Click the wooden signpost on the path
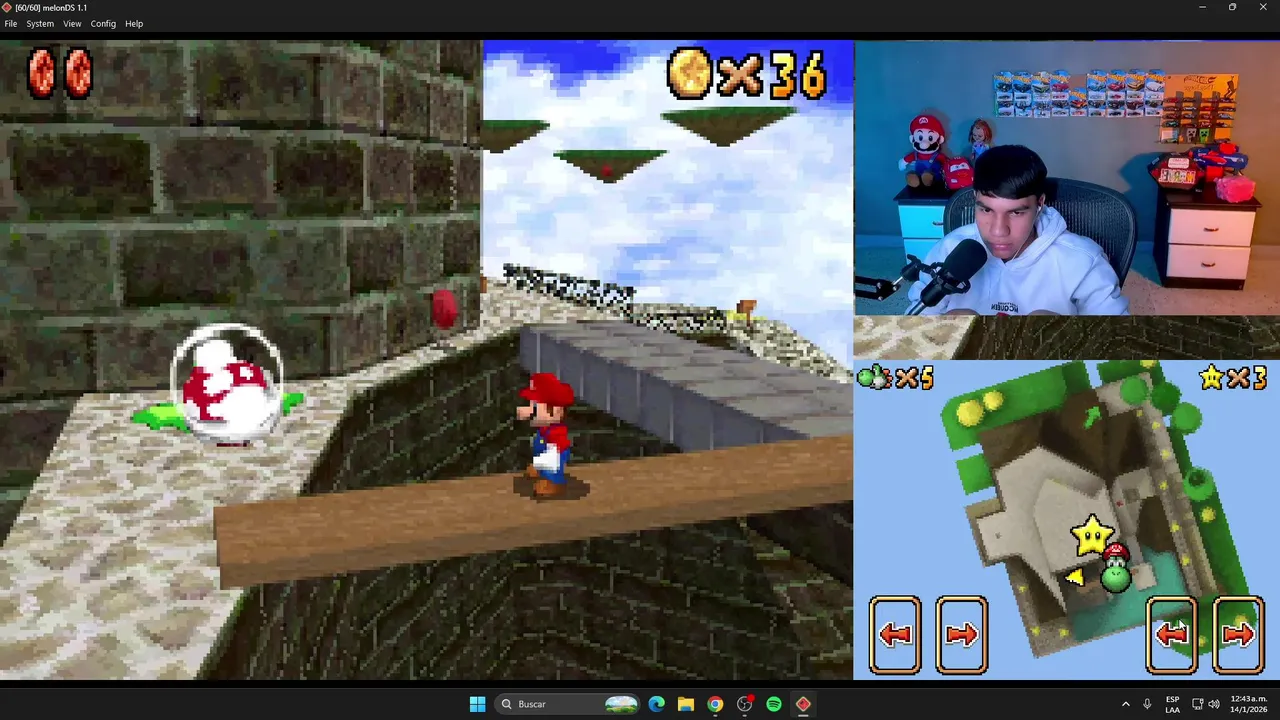The width and height of the screenshot is (1280, 720). coord(746,309)
